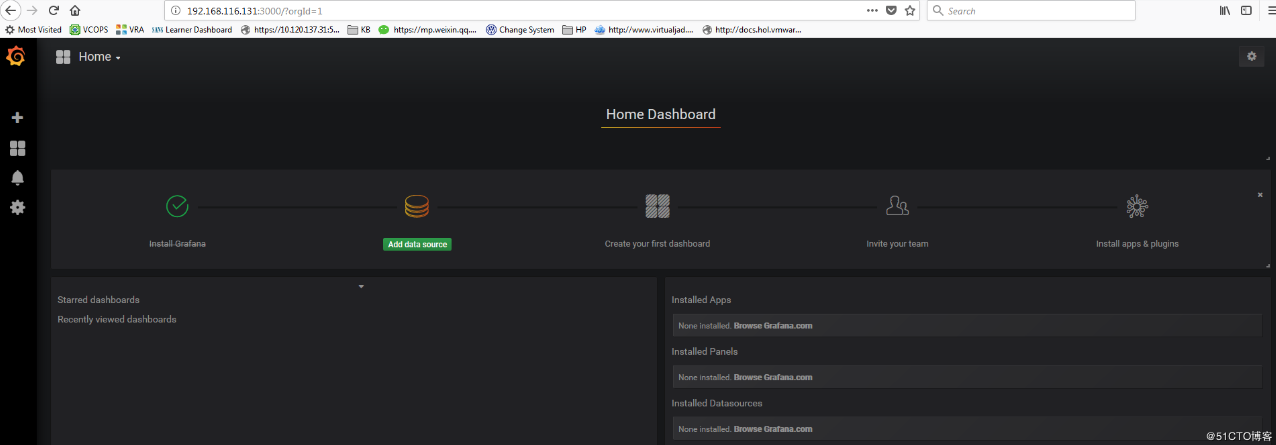1276x445 pixels.
Task: Open the https://10.120.137.31 bookmark
Action: pos(291,30)
